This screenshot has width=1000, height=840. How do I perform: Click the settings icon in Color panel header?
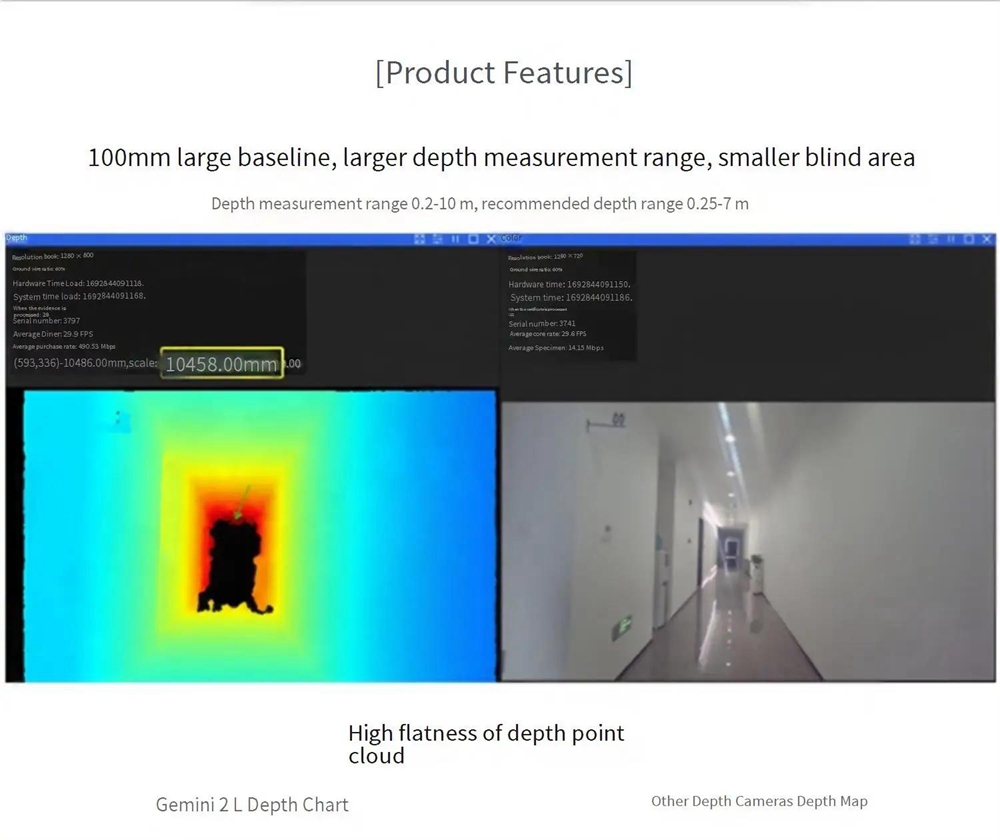coord(933,239)
